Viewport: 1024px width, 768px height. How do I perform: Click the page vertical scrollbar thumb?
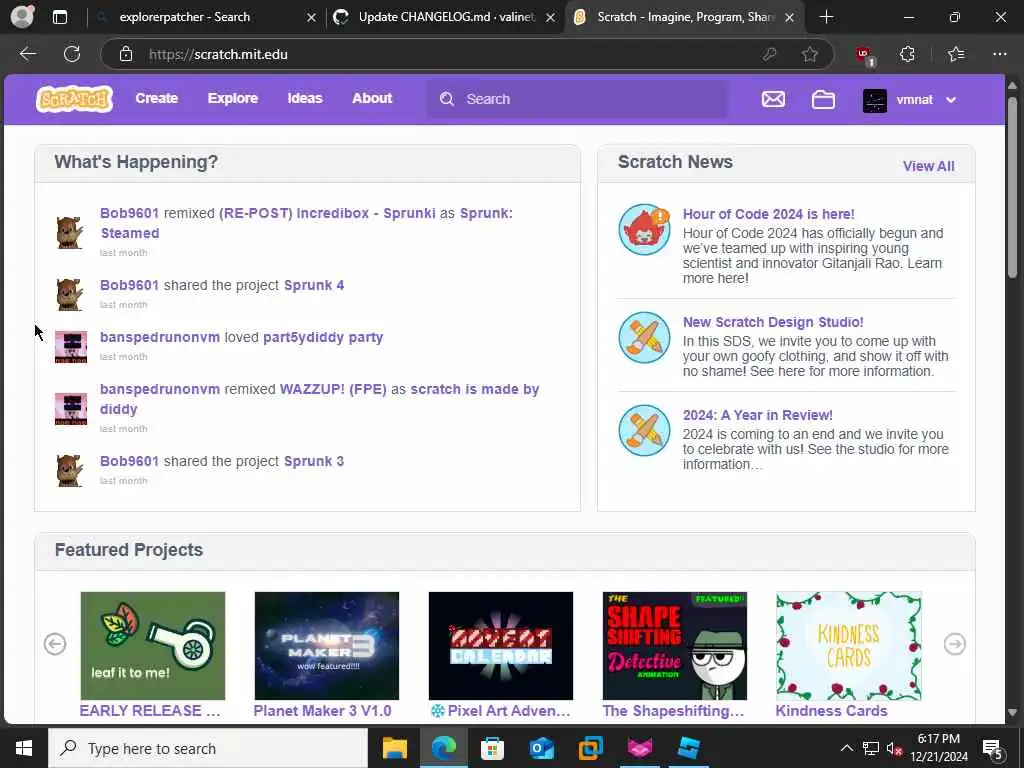1012,187
